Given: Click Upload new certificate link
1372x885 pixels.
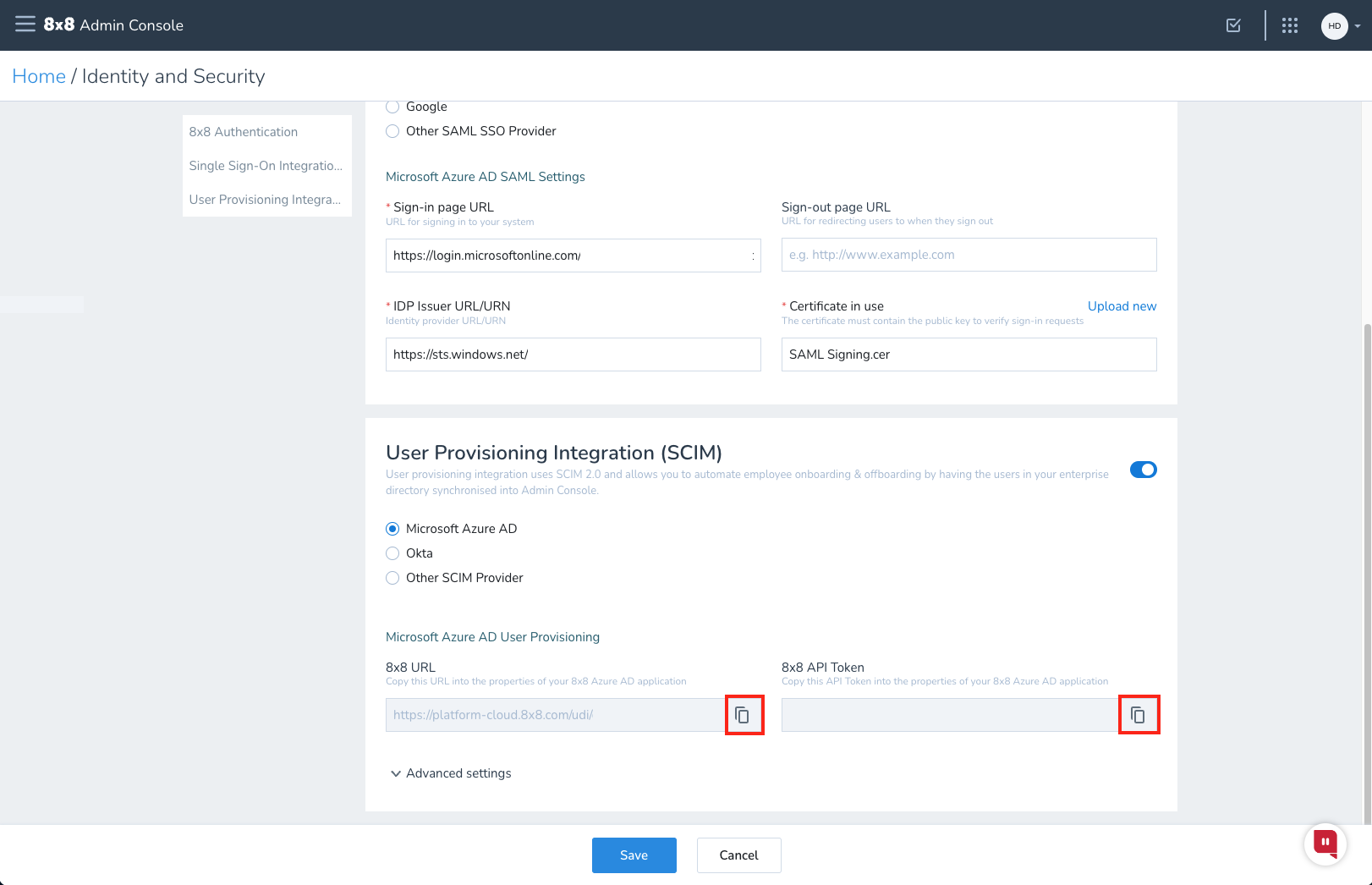Looking at the screenshot, I should (x=1122, y=306).
